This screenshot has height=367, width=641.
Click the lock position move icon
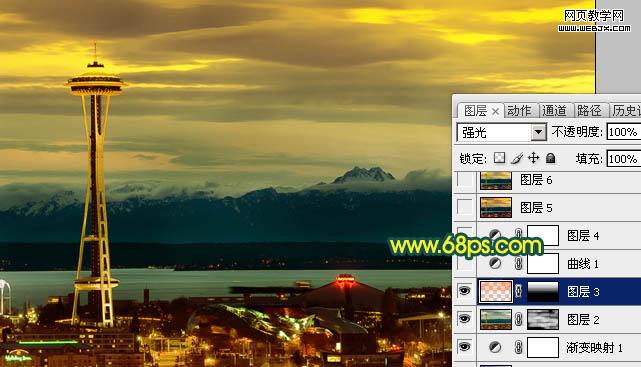(533, 158)
